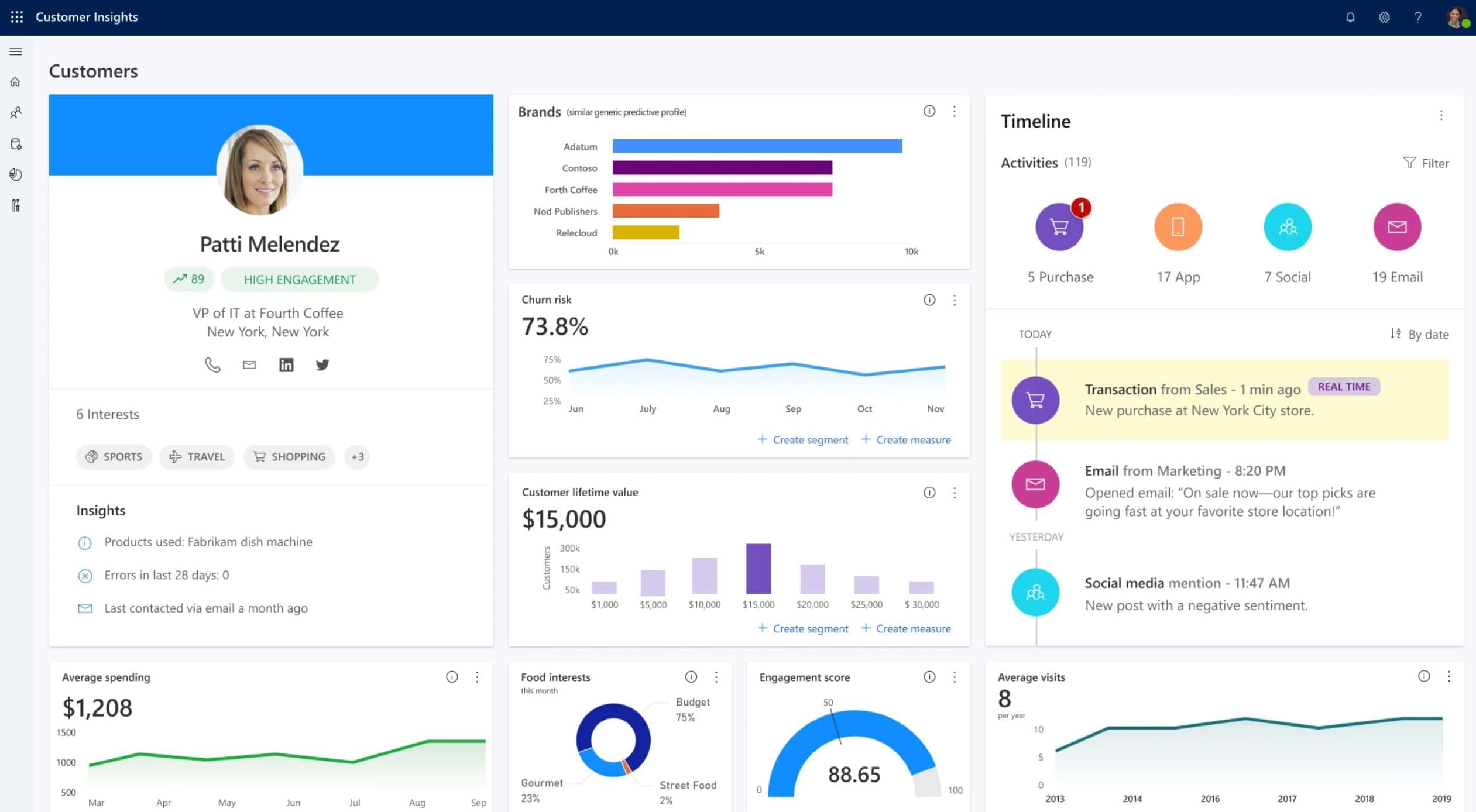Click the Twitter icon for Patti
The width and height of the screenshot is (1476, 812).
point(323,364)
